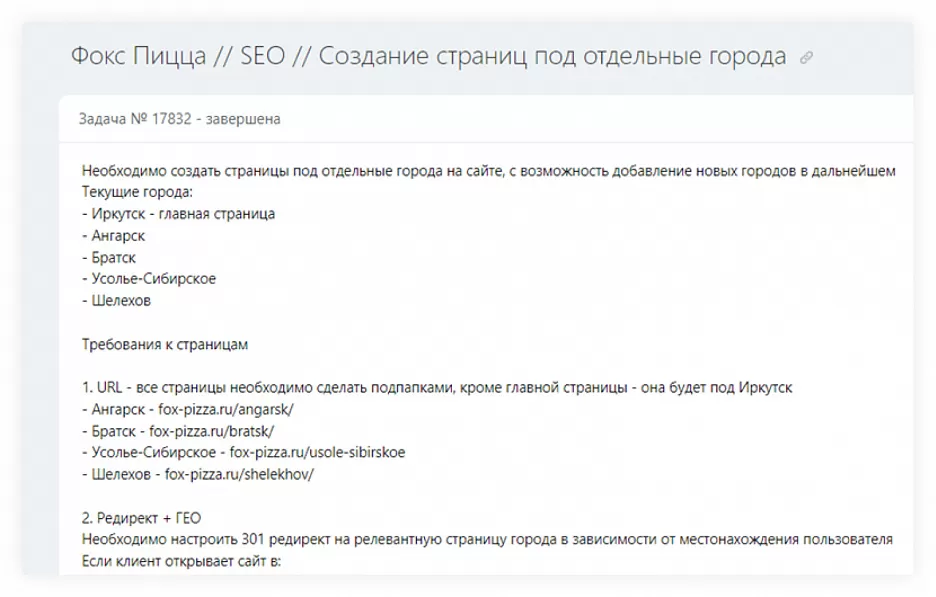Screen dimensions: 936x597
Task: Click the first sentence starting "Необходимо создать страницы"
Action: tap(488, 171)
